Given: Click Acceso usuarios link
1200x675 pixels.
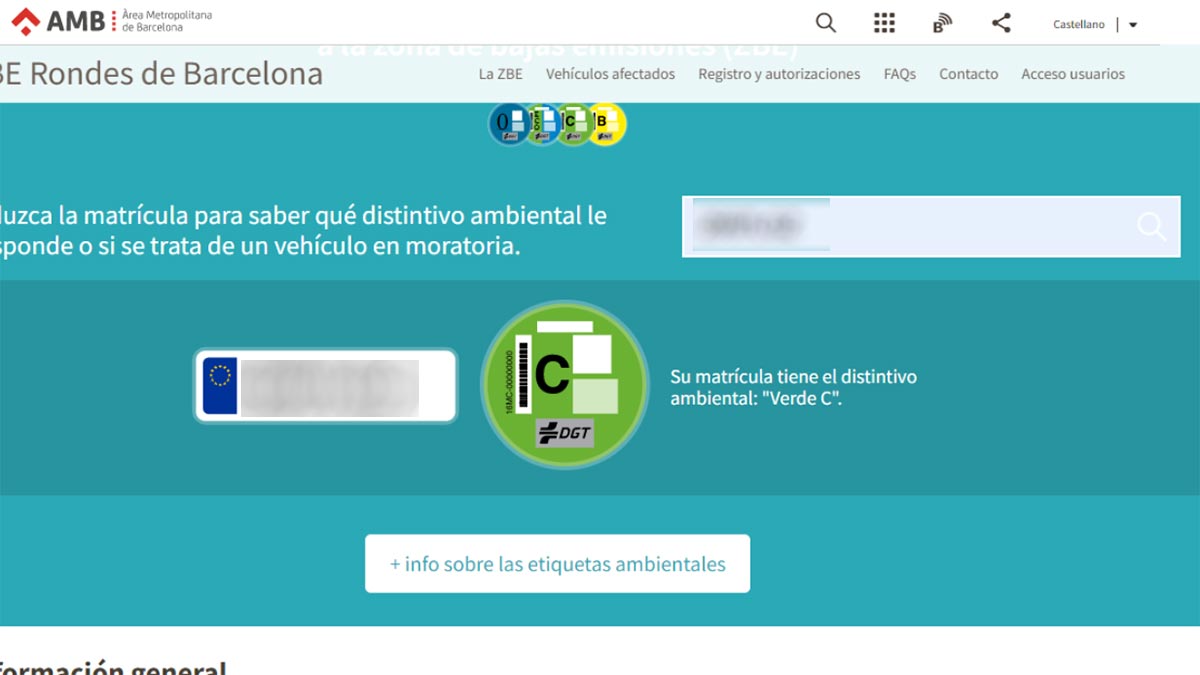Looking at the screenshot, I should [x=1073, y=74].
